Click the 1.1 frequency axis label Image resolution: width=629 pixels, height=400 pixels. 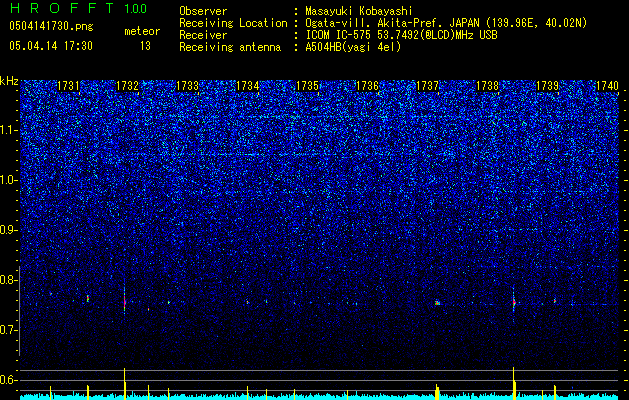point(9,130)
